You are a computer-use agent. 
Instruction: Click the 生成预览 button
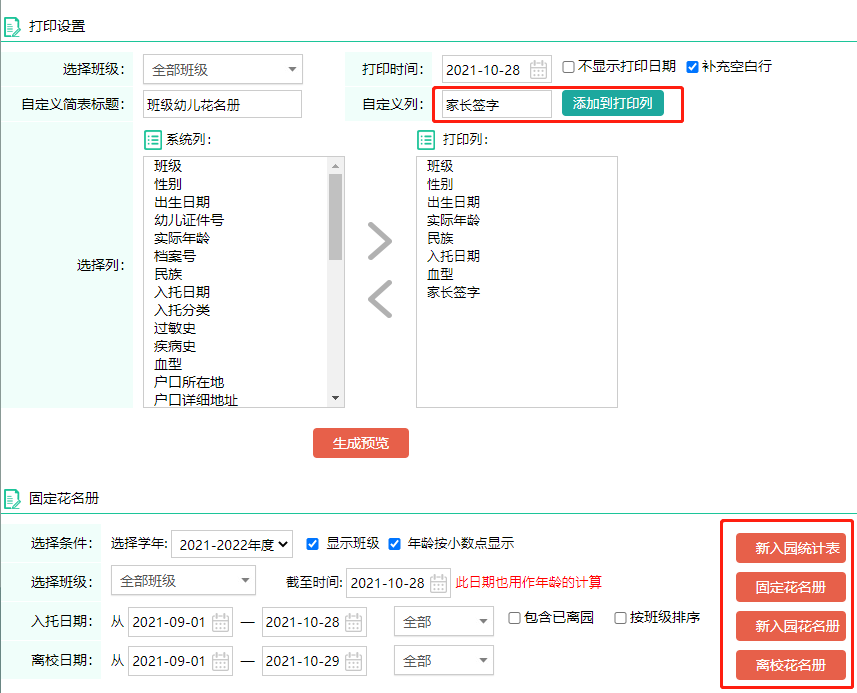coord(361,443)
